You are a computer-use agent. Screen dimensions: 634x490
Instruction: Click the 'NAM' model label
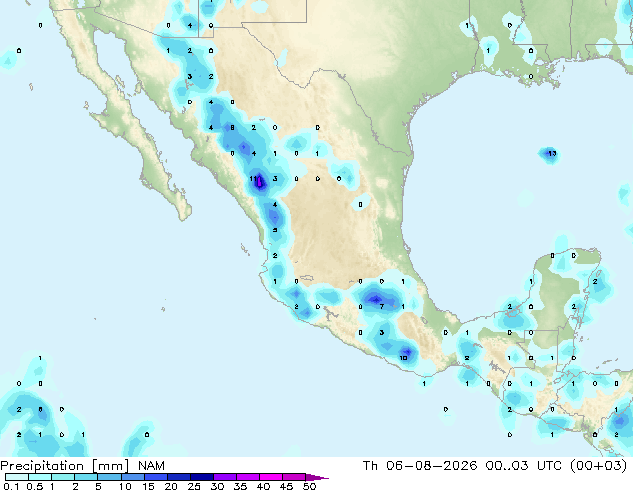pyautogui.click(x=151, y=466)
